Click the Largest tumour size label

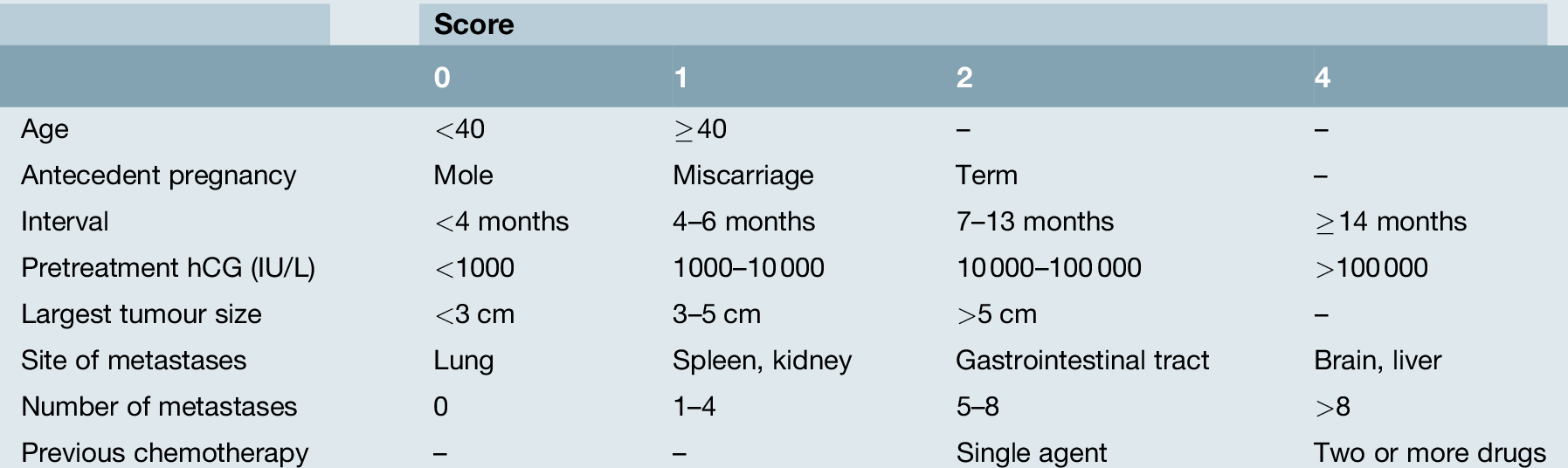click(x=142, y=314)
